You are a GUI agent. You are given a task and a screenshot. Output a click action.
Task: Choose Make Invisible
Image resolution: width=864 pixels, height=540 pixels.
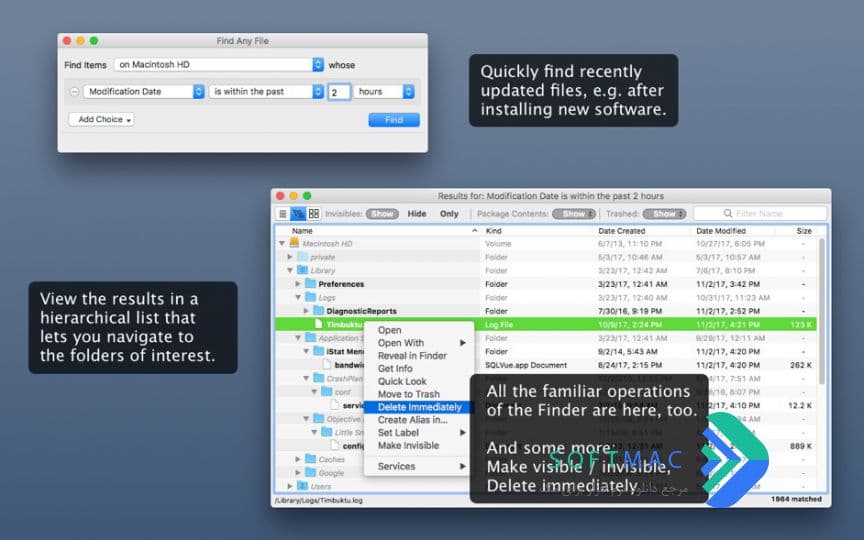(x=417, y=445)
